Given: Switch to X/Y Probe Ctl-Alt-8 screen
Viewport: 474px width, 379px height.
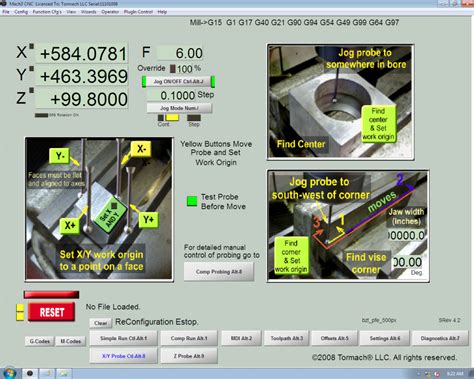Looking at the screenshot, I should (123, 356).
